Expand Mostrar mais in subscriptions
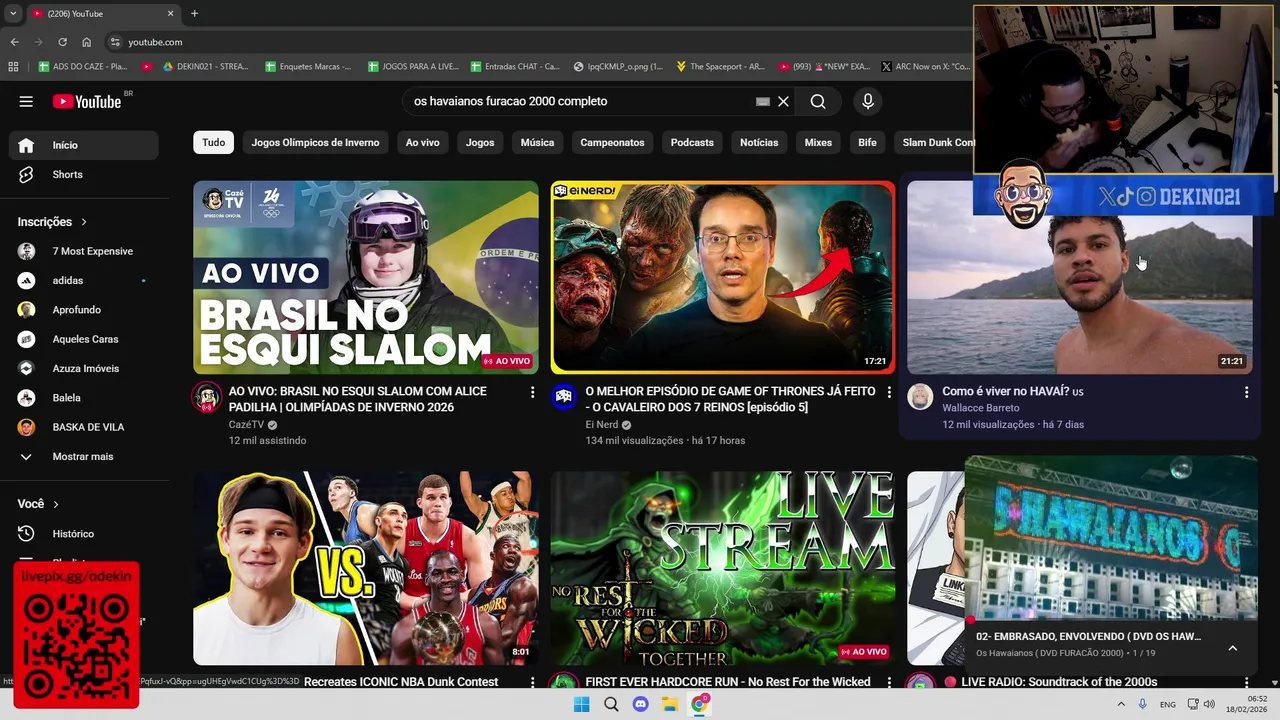Image resolution: width=1280 pixels, height=720 pixels. coord(84,456)
